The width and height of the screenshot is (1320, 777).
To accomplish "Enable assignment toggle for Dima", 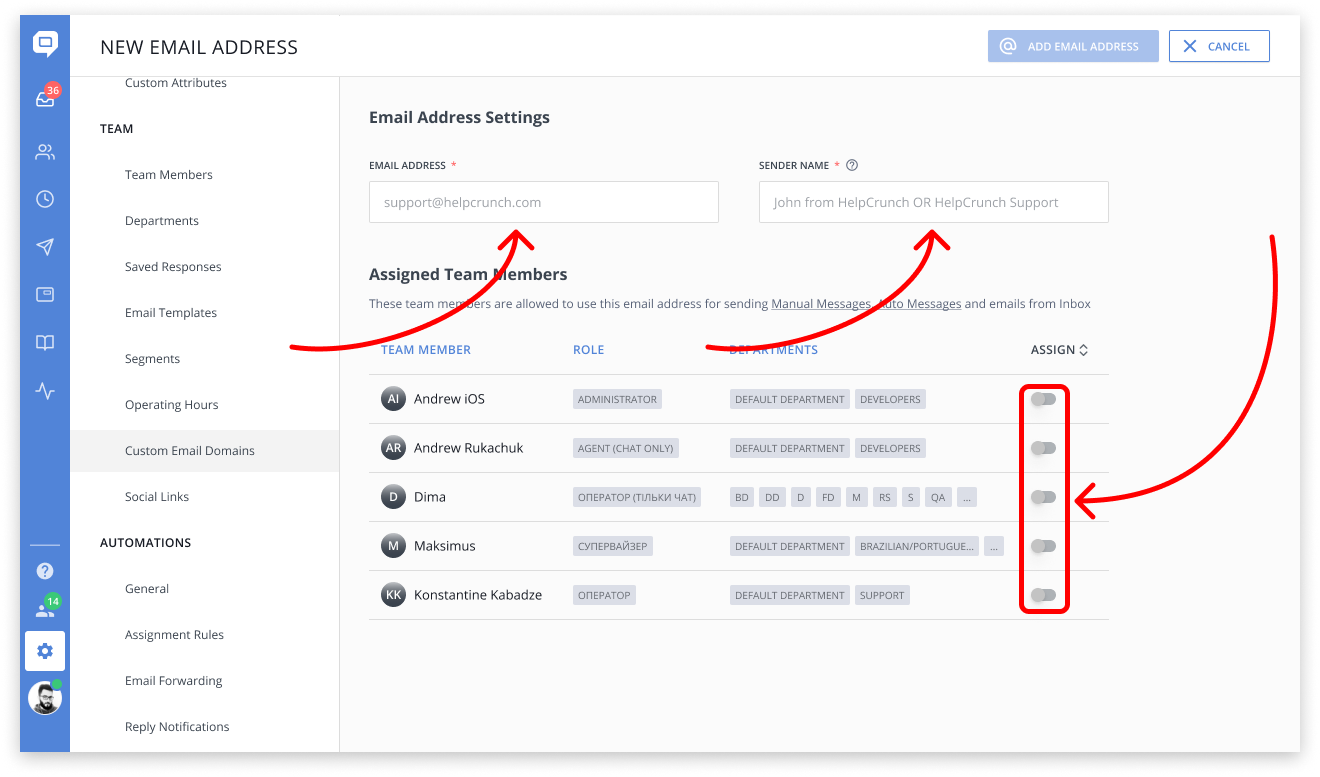I will pos(1043,496).
